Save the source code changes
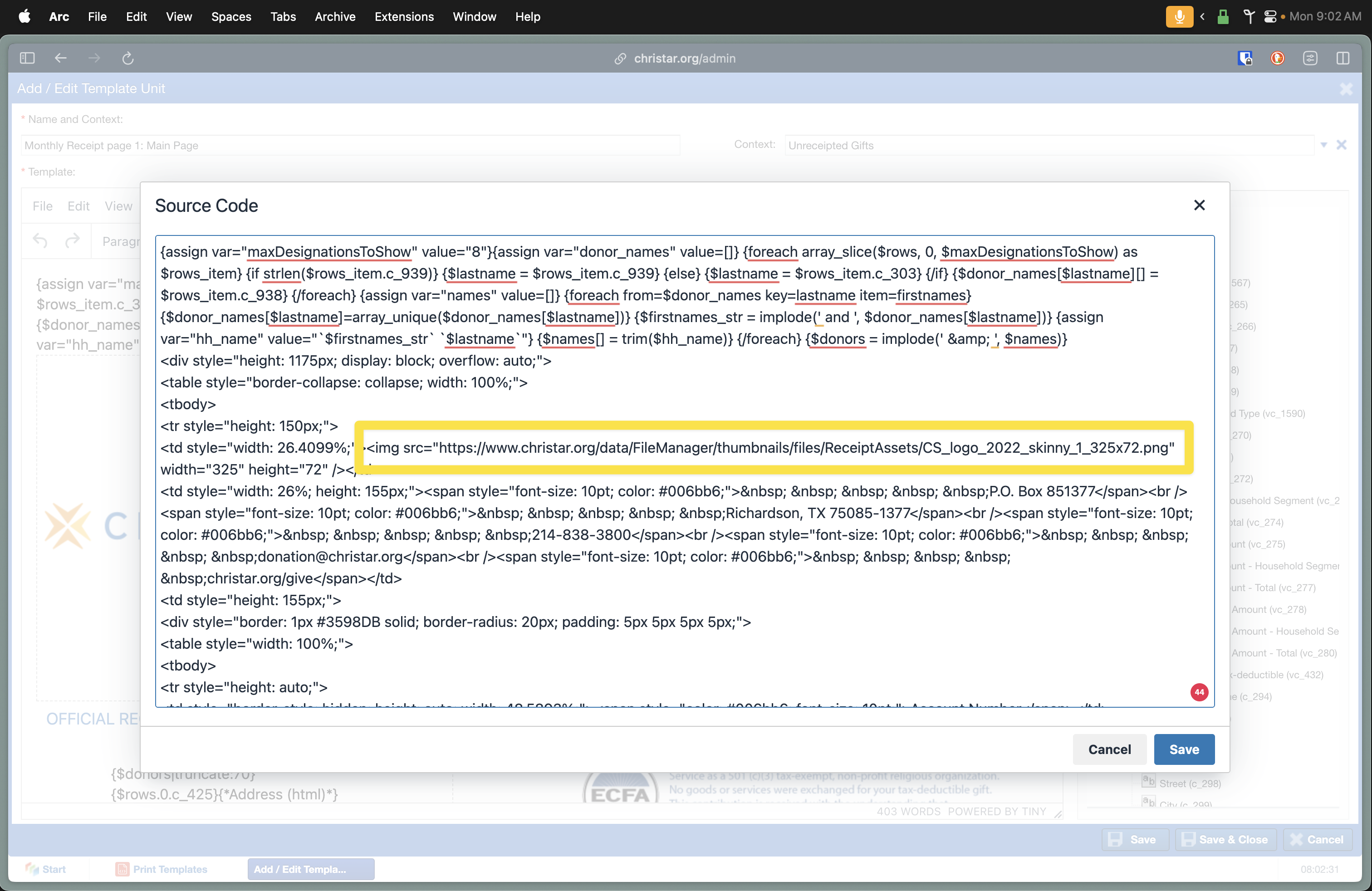Screen dimensions: 1372x891 point(1184,749)
